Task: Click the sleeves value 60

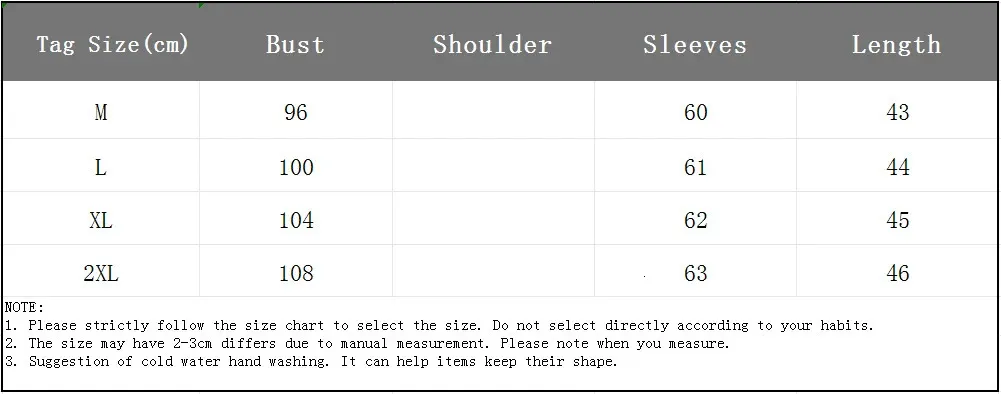Action: [695, 112]
